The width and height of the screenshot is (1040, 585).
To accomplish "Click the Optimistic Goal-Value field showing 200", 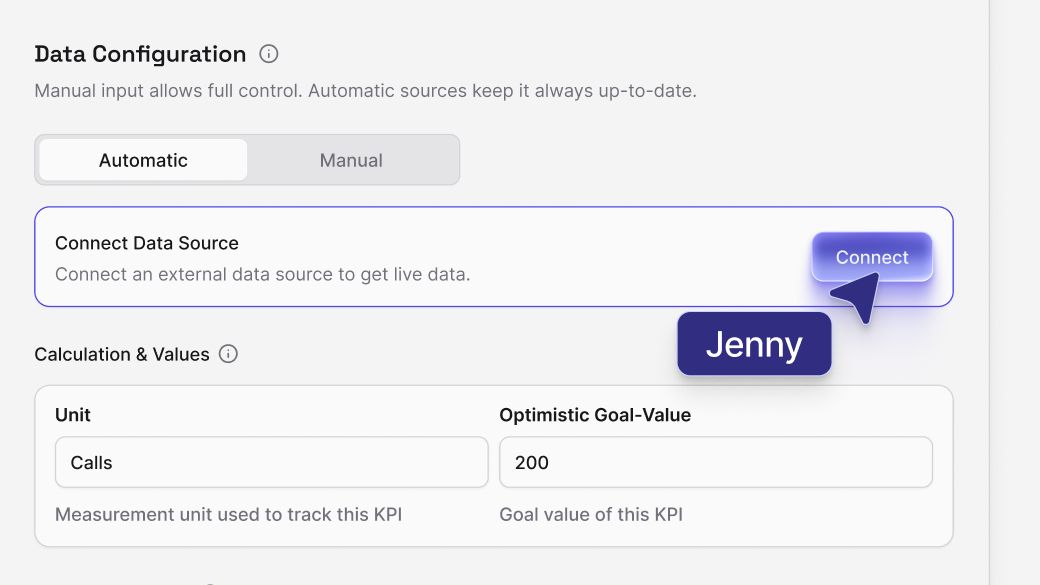I will 715,463.
